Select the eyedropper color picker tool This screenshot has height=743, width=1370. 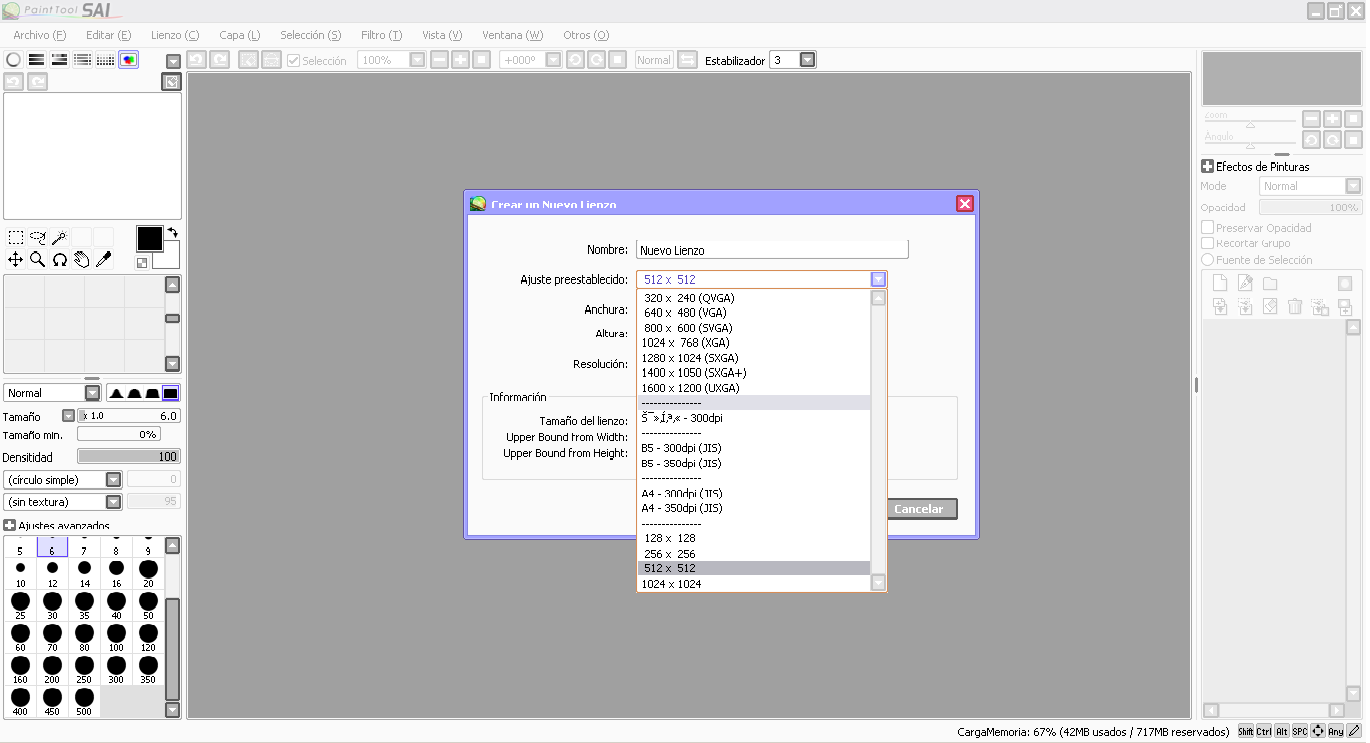click(x=103, y=260)
